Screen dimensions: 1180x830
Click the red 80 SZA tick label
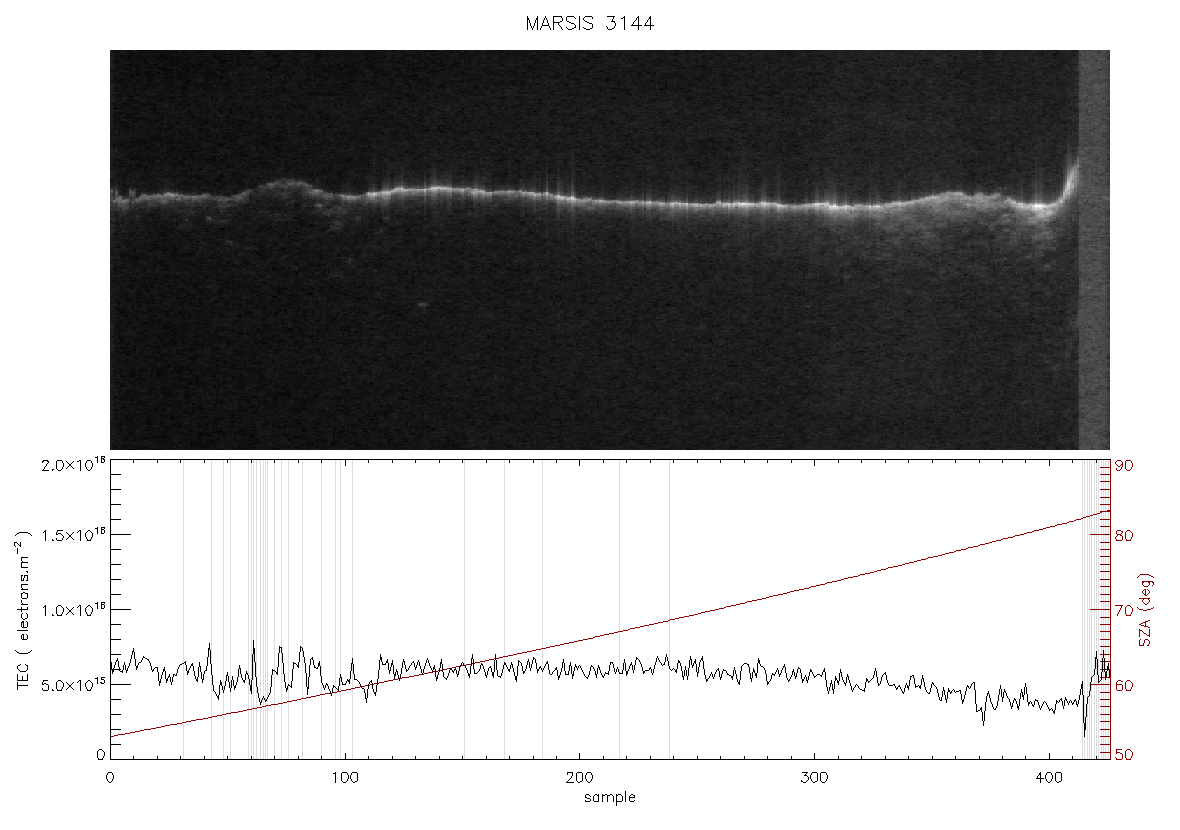1124,536
